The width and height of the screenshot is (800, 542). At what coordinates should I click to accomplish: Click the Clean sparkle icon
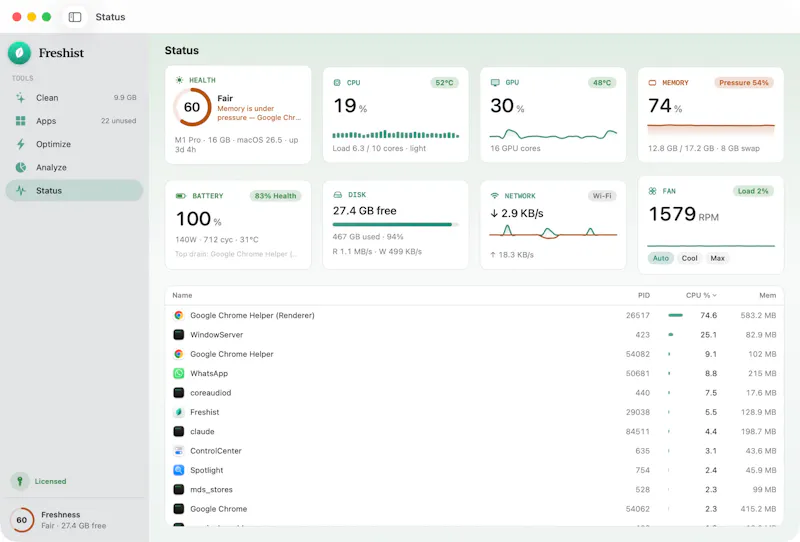(20, 97)
